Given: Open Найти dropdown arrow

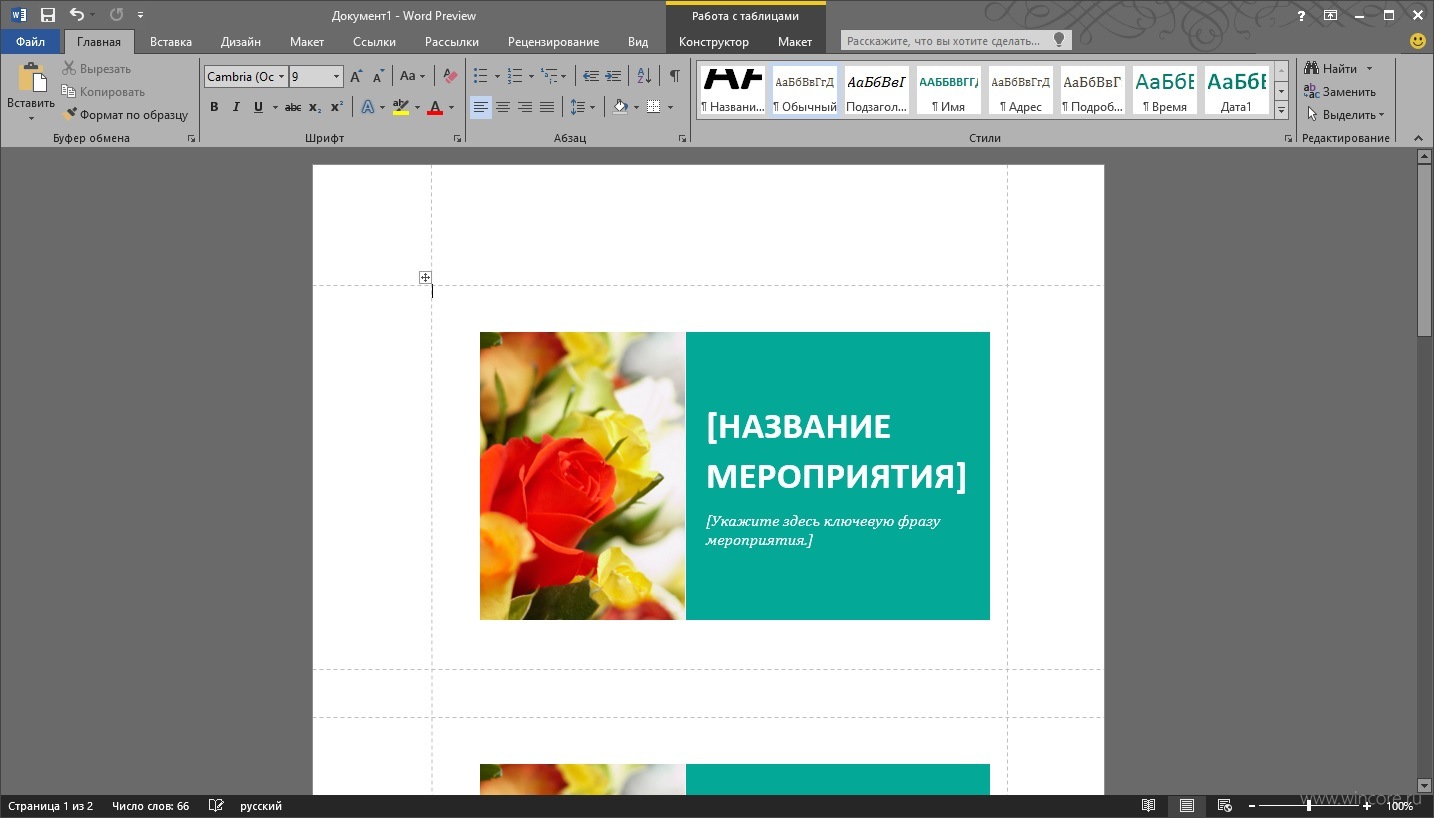Looking at the screenshot, I should (1369, 69).
